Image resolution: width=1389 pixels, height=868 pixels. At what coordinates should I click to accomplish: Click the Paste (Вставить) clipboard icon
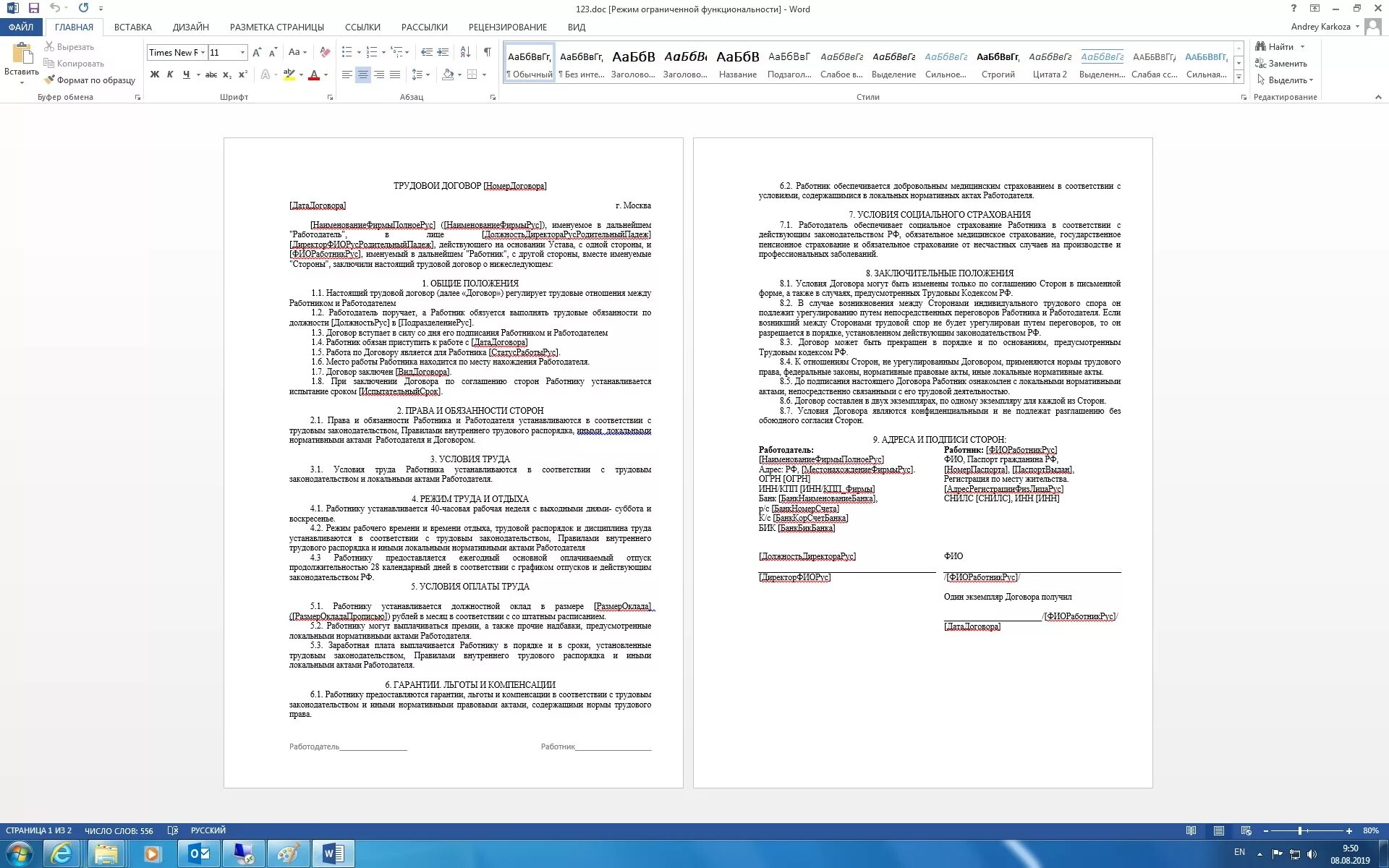tap(22, 54)
